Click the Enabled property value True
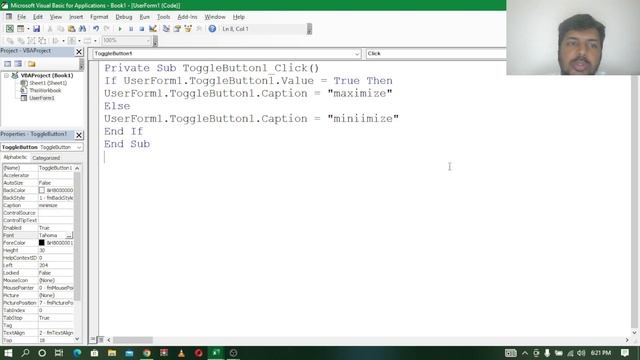The height and width of the screenshot is (360, 640). (56, 228)
